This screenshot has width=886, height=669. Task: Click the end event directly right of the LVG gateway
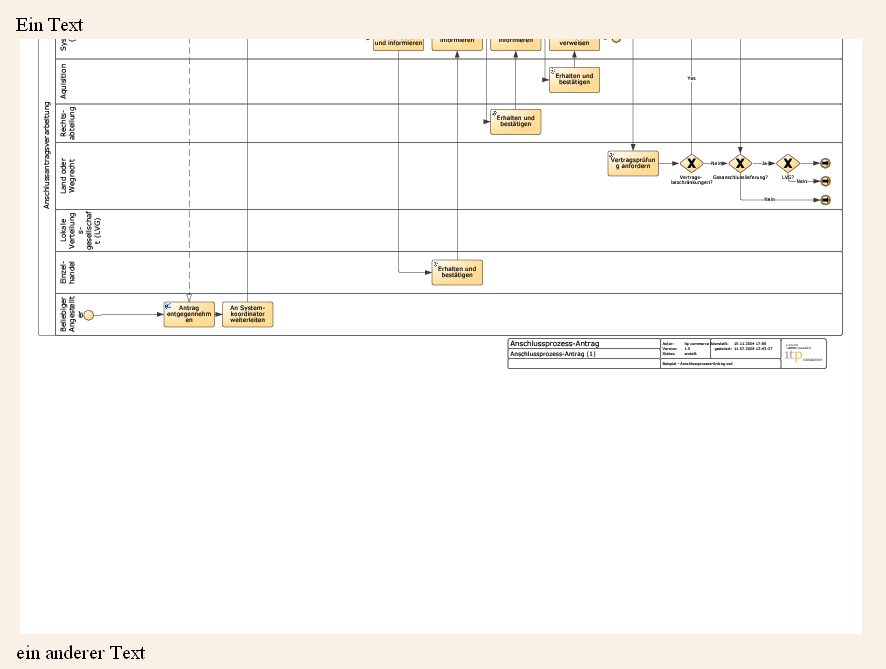[x=825, y=163]
